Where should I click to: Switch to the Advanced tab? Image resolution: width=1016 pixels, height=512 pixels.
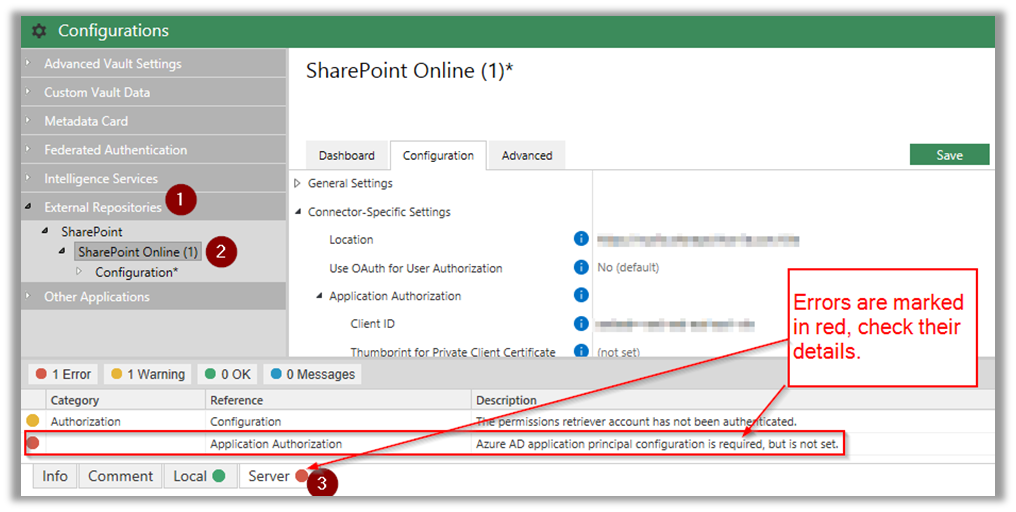tap(527, 156)
